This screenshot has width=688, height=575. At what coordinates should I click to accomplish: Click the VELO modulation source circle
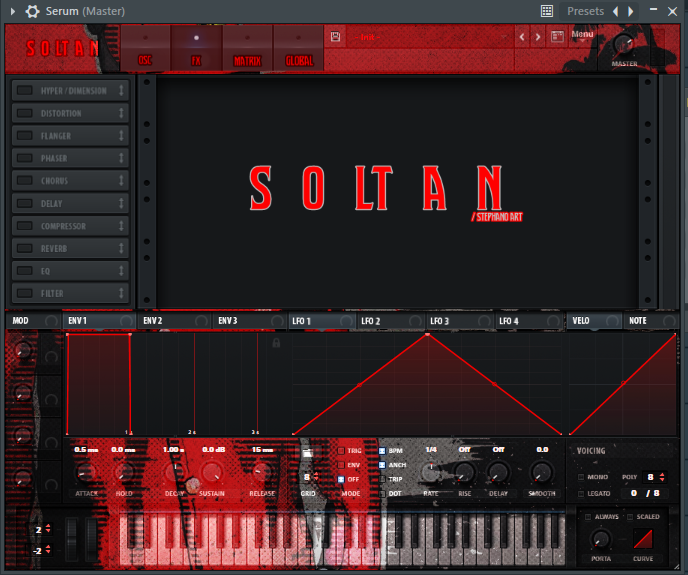coord(612,321)
